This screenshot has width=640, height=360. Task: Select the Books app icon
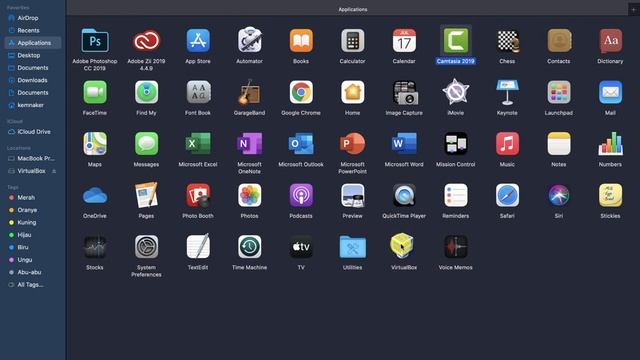[301, 40]
